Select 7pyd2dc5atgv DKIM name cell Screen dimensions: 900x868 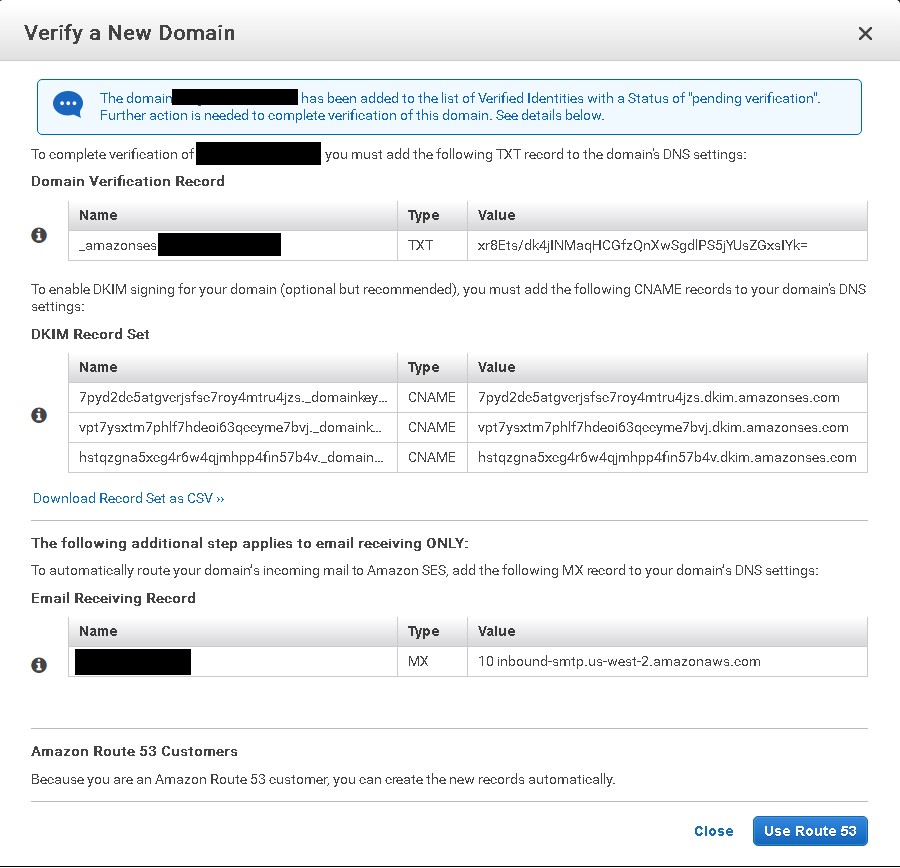click(x=232, y=397)
